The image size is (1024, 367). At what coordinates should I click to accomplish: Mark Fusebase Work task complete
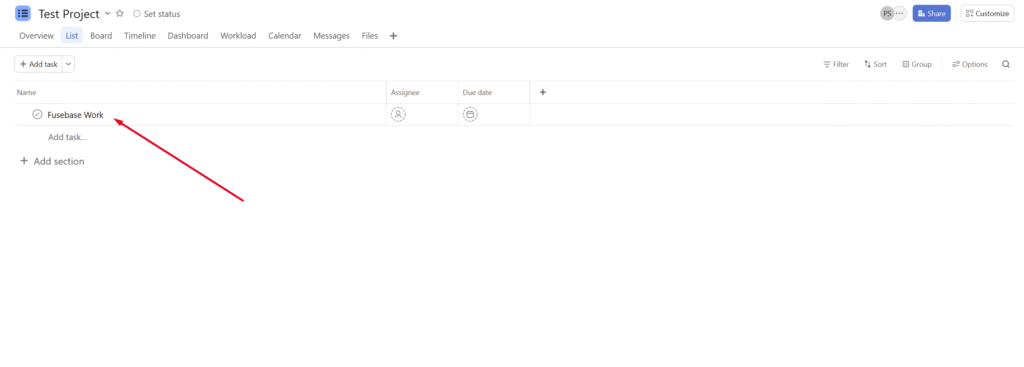(37, 114)
